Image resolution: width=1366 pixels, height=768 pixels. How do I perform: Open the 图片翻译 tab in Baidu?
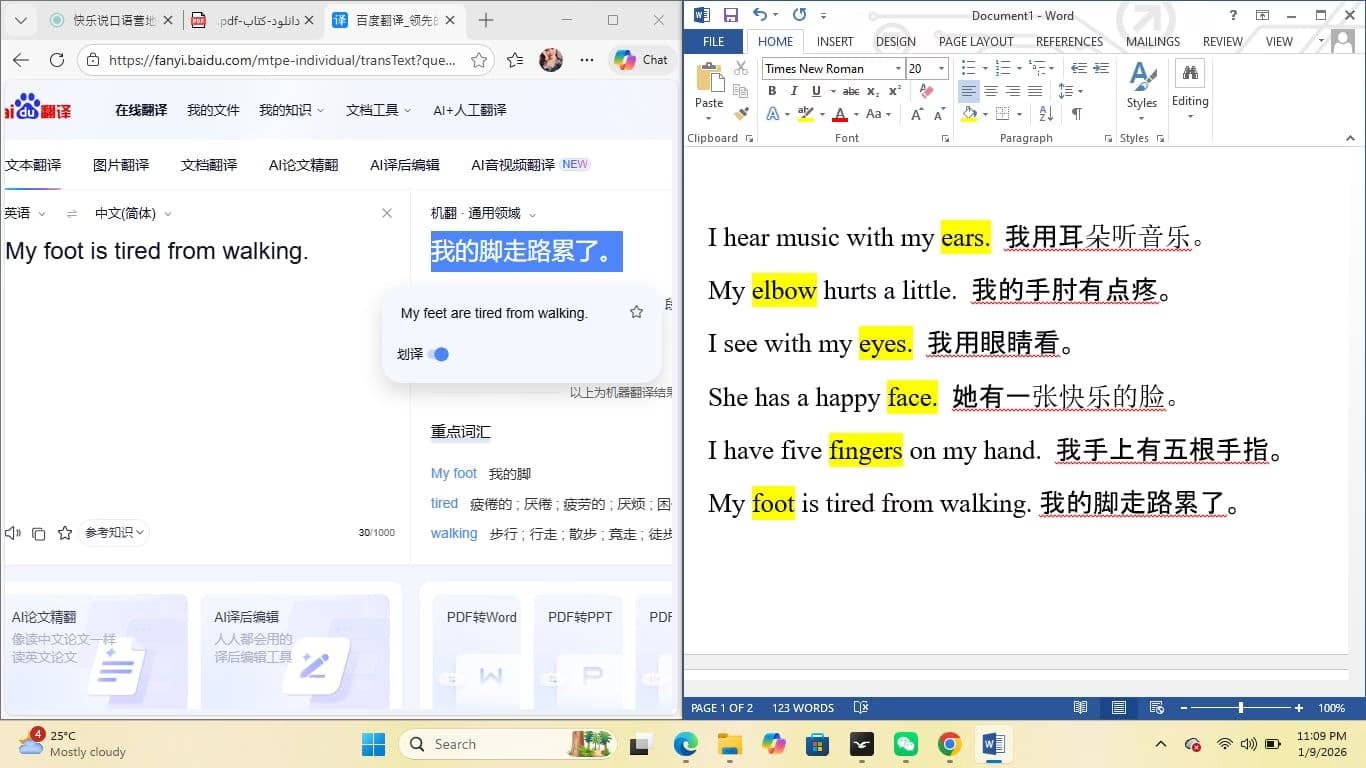(121, 165)
